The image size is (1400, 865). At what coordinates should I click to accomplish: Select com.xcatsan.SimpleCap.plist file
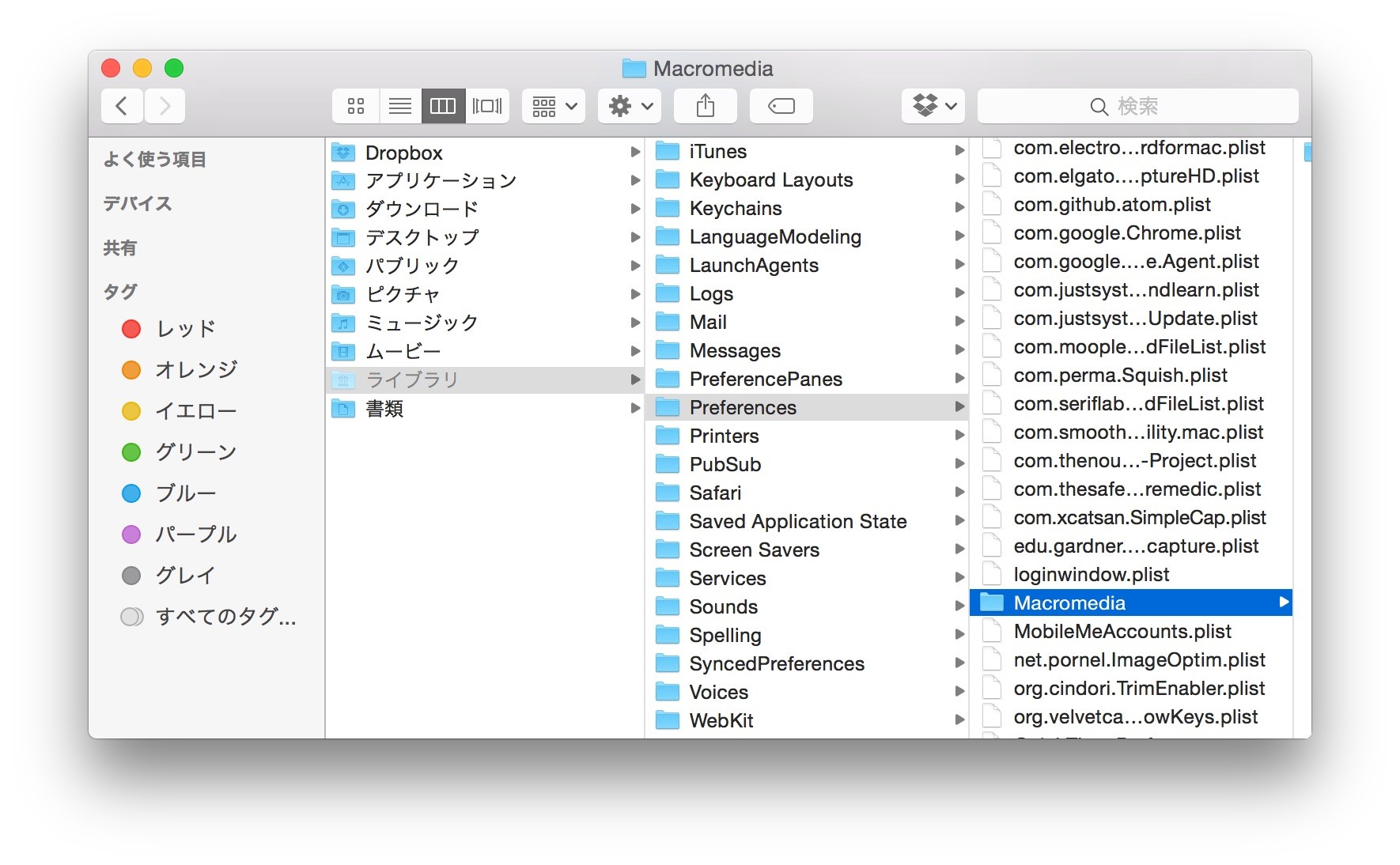point(1131,518)
